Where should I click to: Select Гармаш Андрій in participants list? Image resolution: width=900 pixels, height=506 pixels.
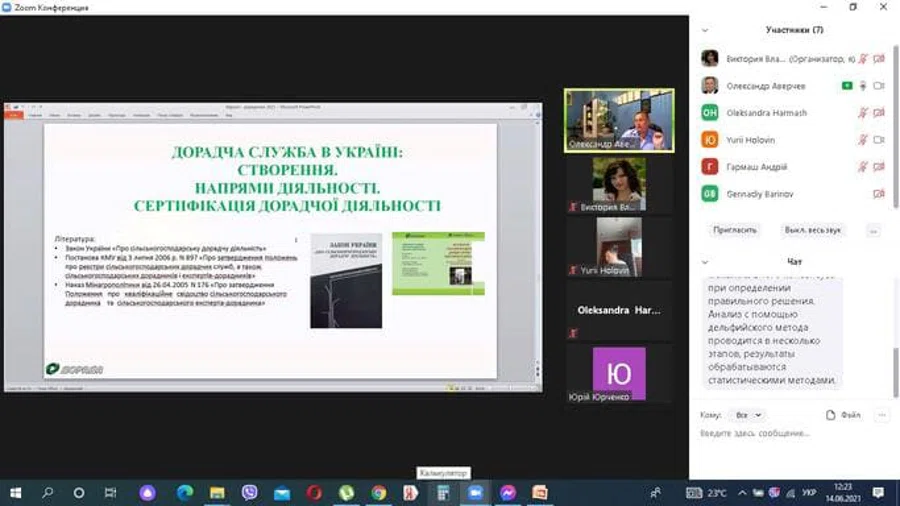click(759, 167)
